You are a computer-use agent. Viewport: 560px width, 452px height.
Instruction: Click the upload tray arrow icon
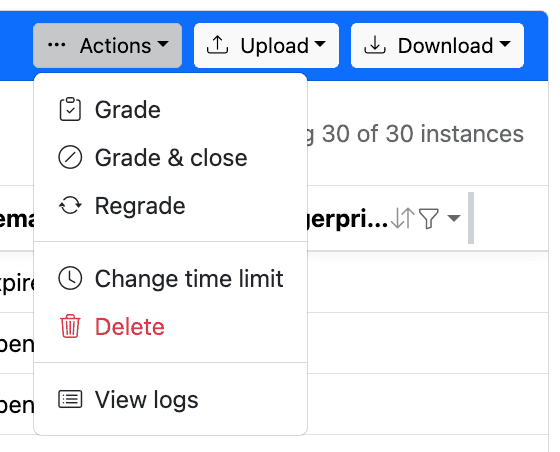217,45
